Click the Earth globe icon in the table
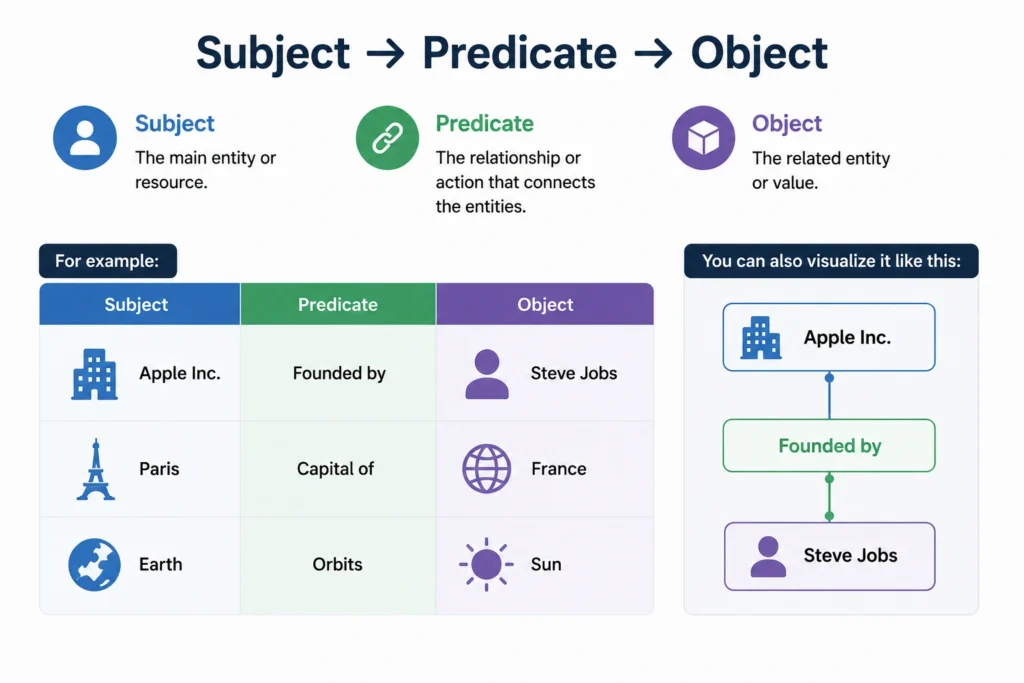This screenshot has height=683, width=1024. pyautogui.click(x=94, y=564)
